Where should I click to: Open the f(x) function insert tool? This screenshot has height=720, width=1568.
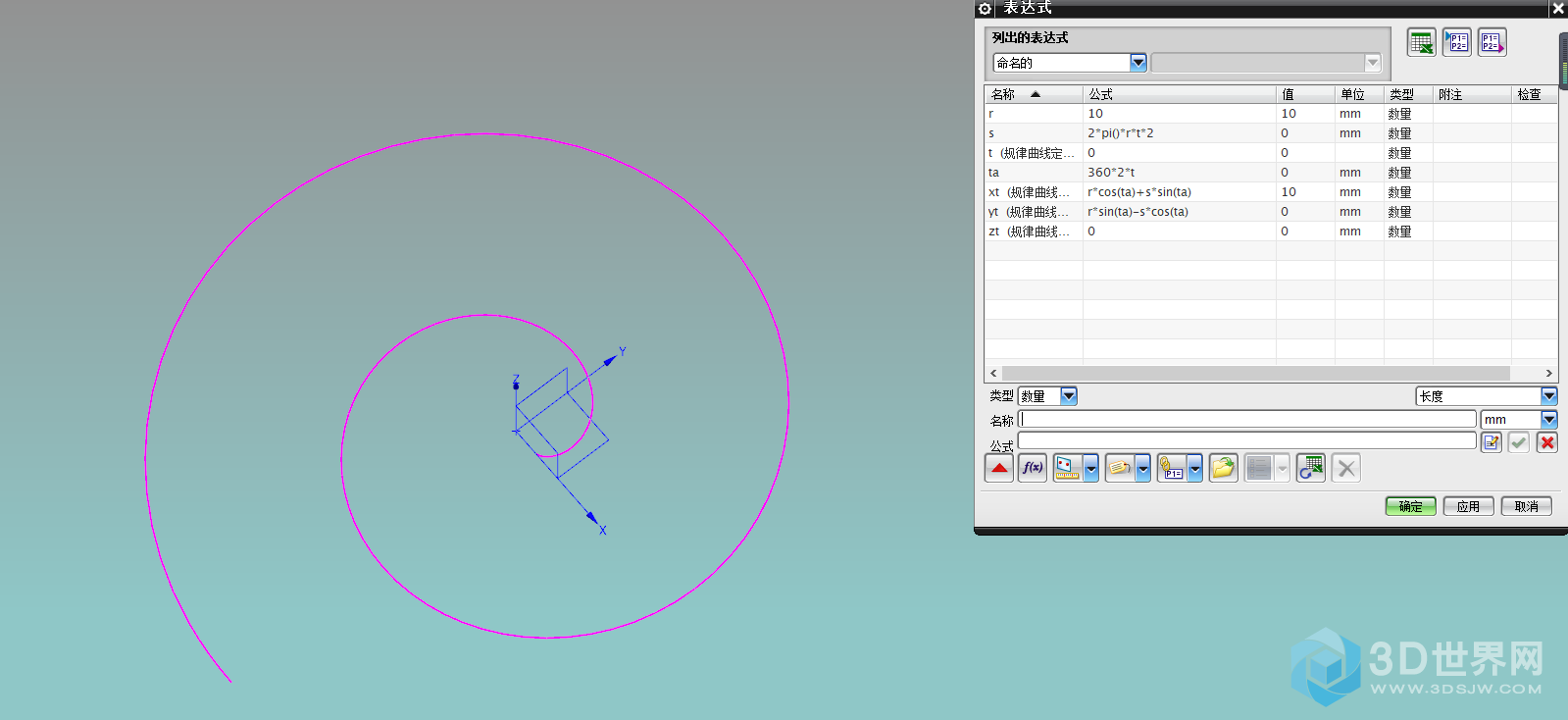[1033, 468]
